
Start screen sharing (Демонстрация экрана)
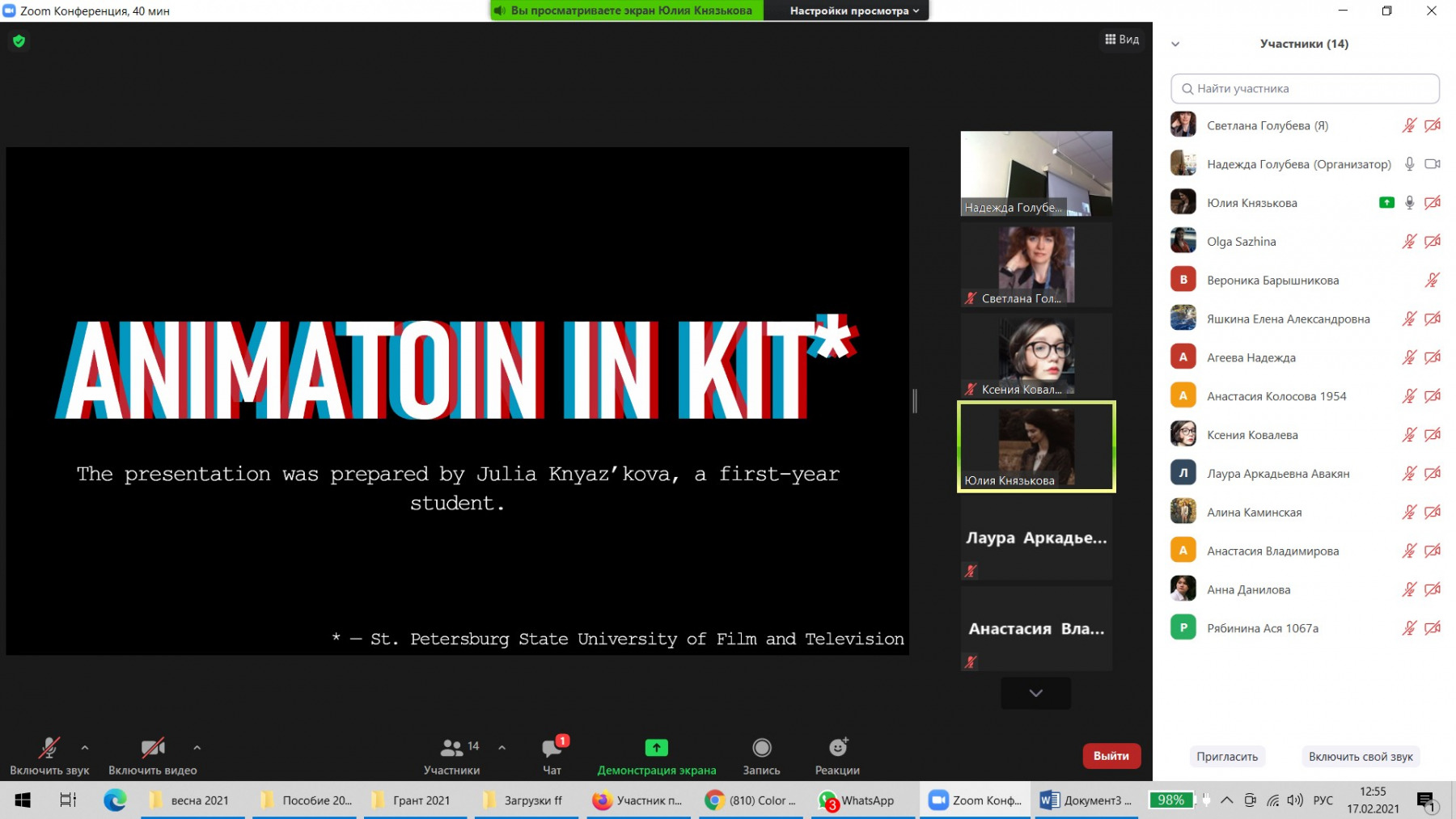click(x=656, y=749)
